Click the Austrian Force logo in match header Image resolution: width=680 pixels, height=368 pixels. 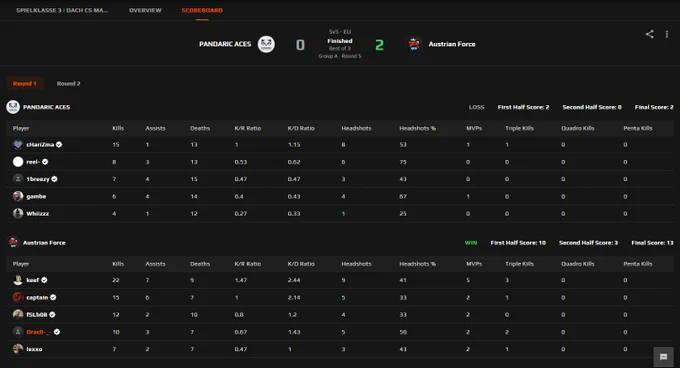(414, 44)
